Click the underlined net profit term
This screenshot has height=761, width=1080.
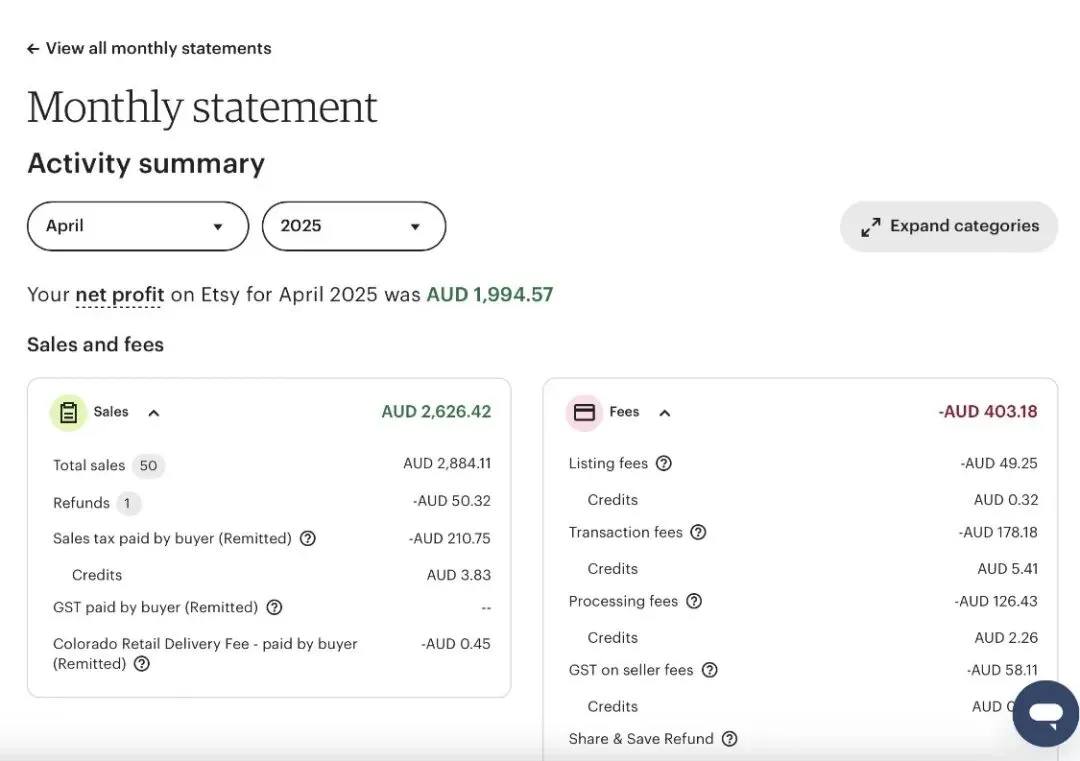tap(120, 295)
